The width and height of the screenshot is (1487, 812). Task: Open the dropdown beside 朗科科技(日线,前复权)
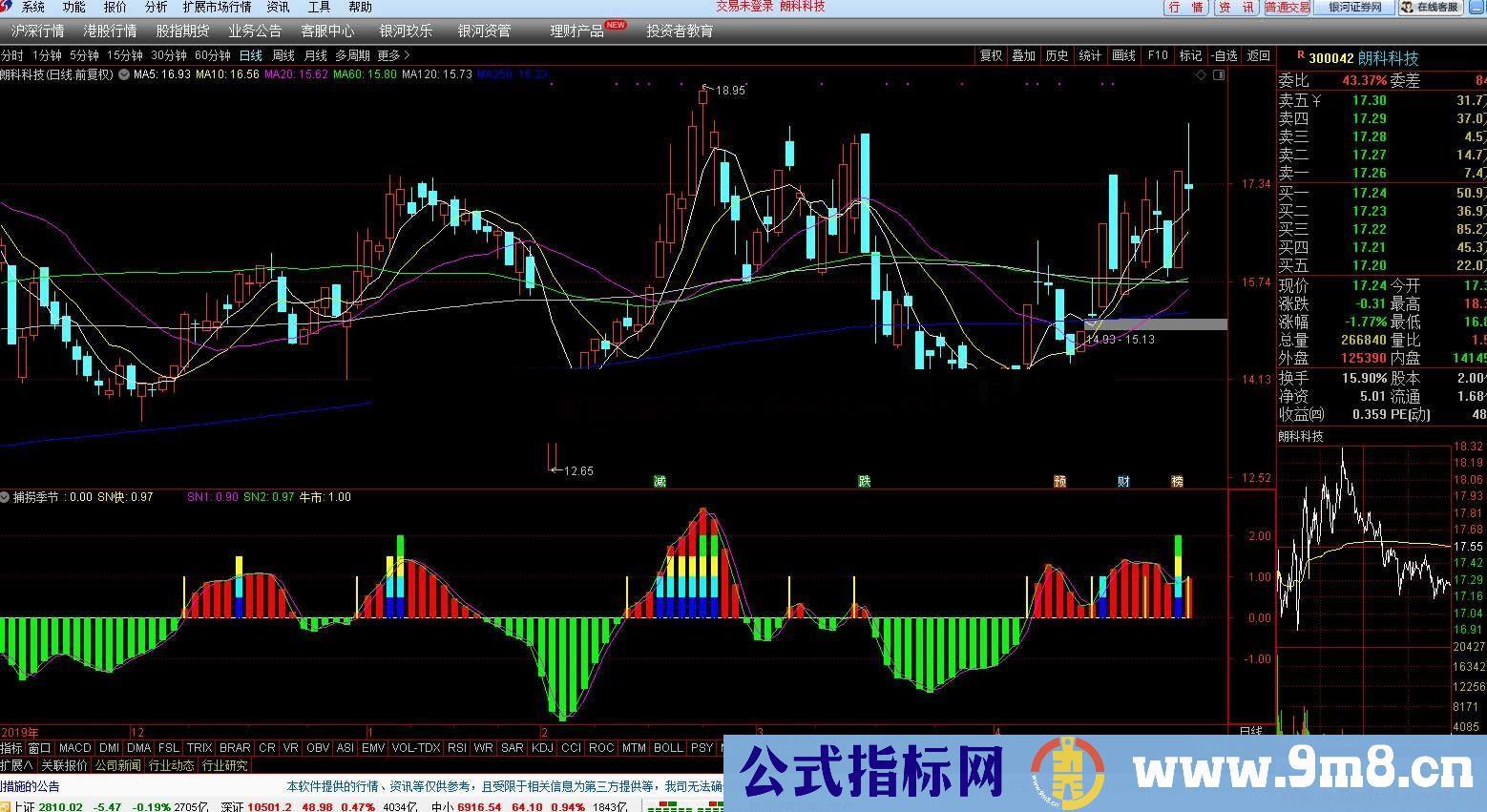tap(124, 74)
